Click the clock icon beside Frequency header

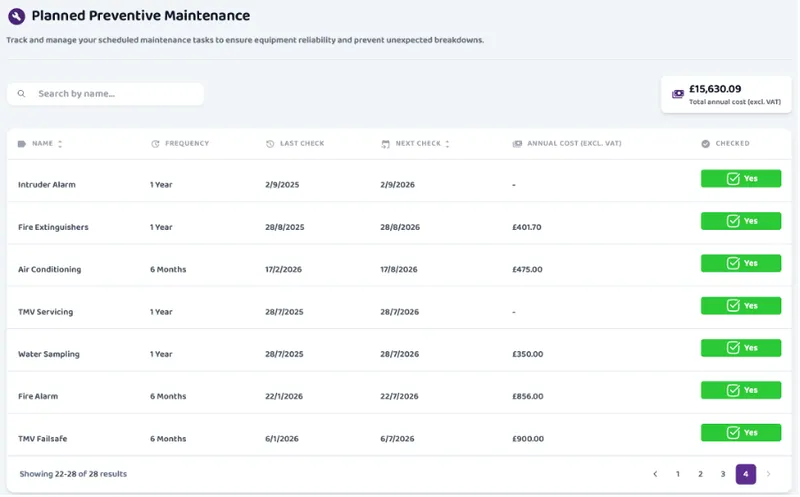coord(155,144)
